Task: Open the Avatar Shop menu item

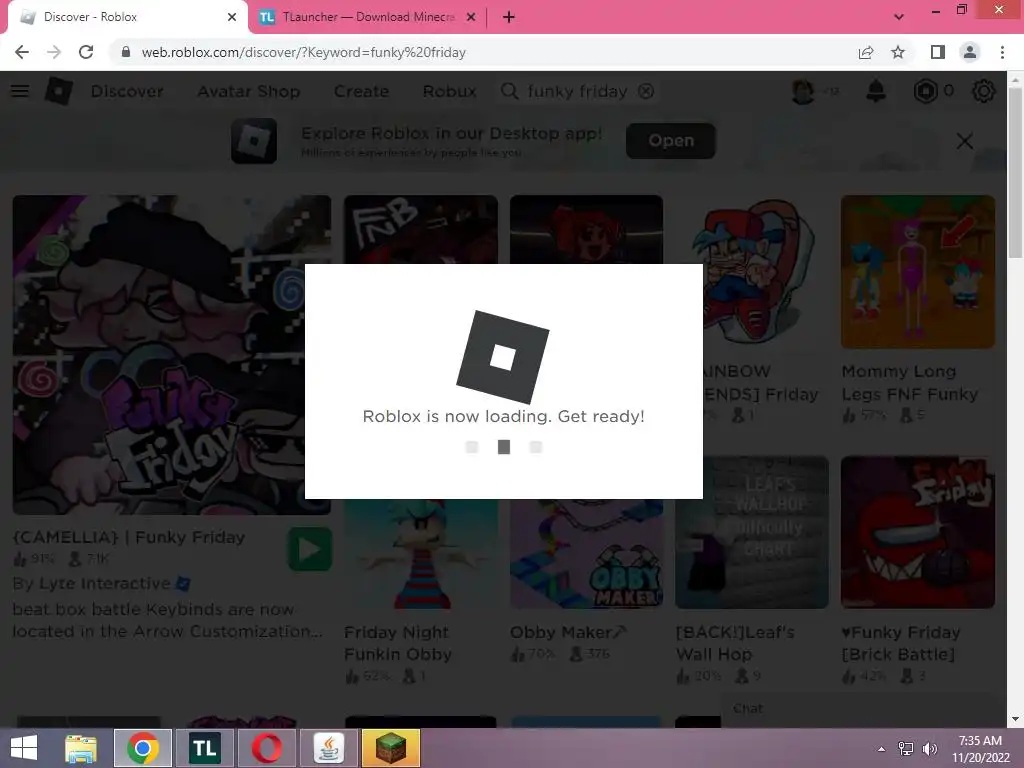Action: coord(249,91)
